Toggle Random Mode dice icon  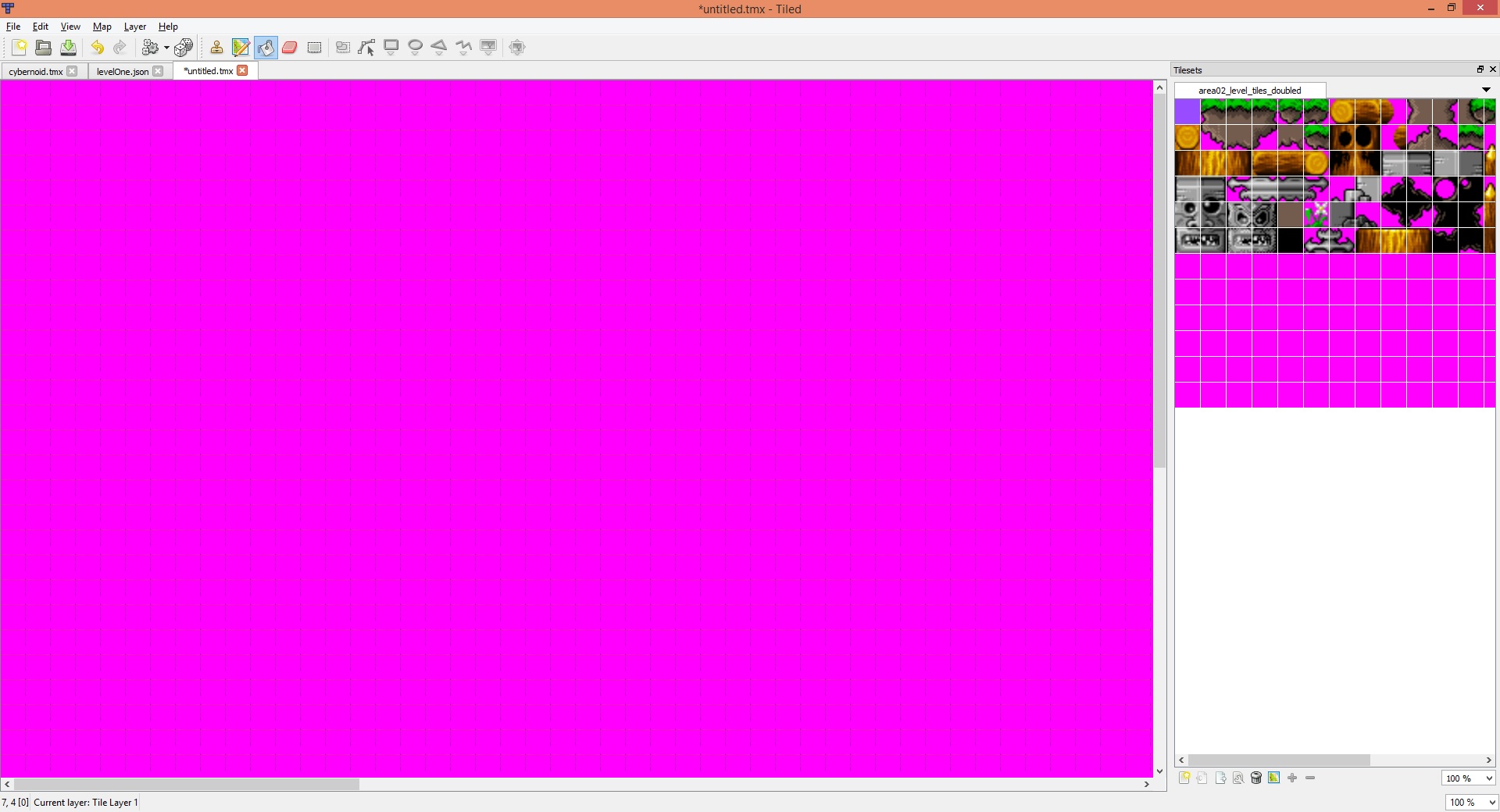point(184,48)
